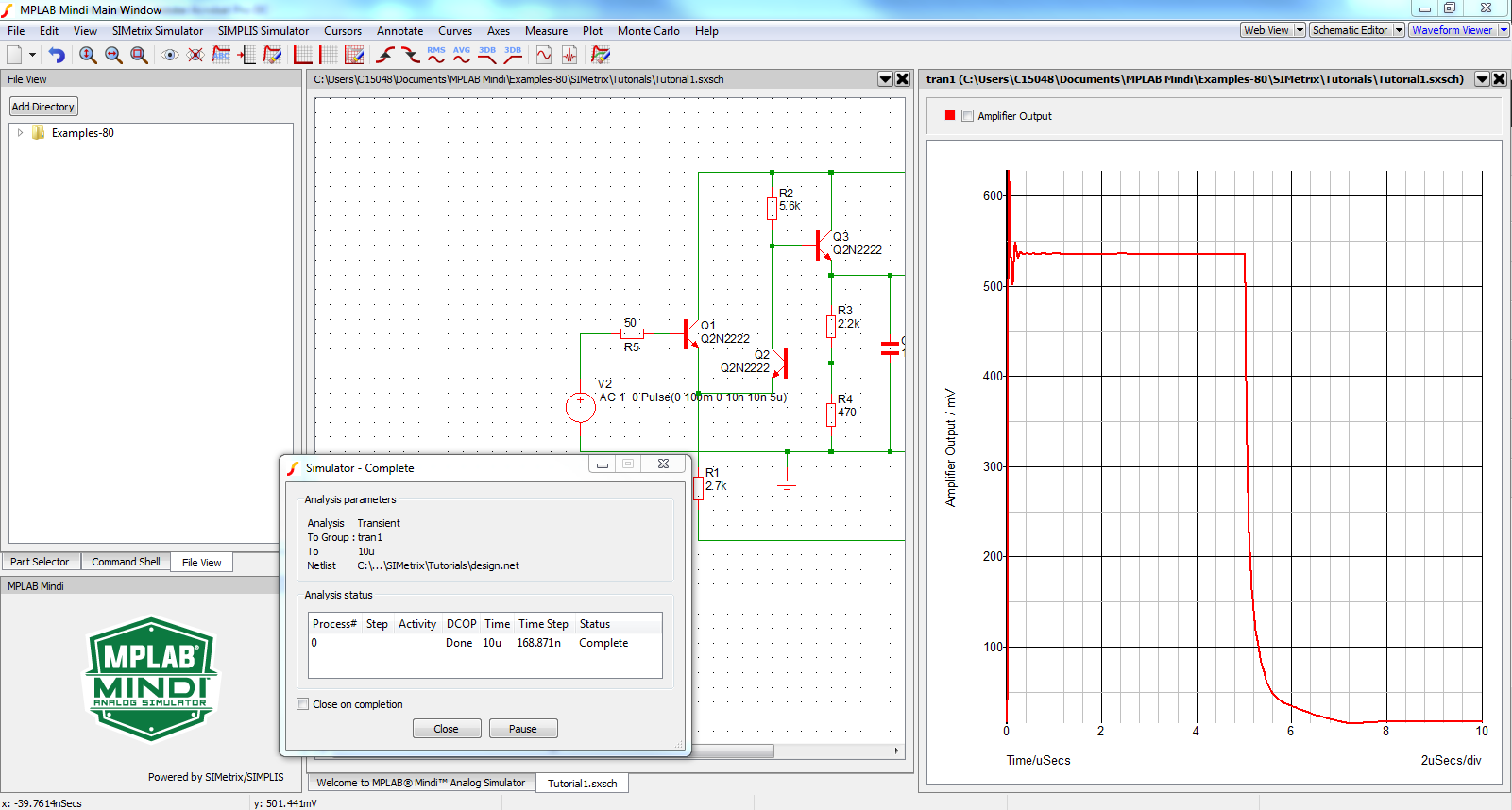
Task: Click the Add Directory button
Action: click(43, 107)
